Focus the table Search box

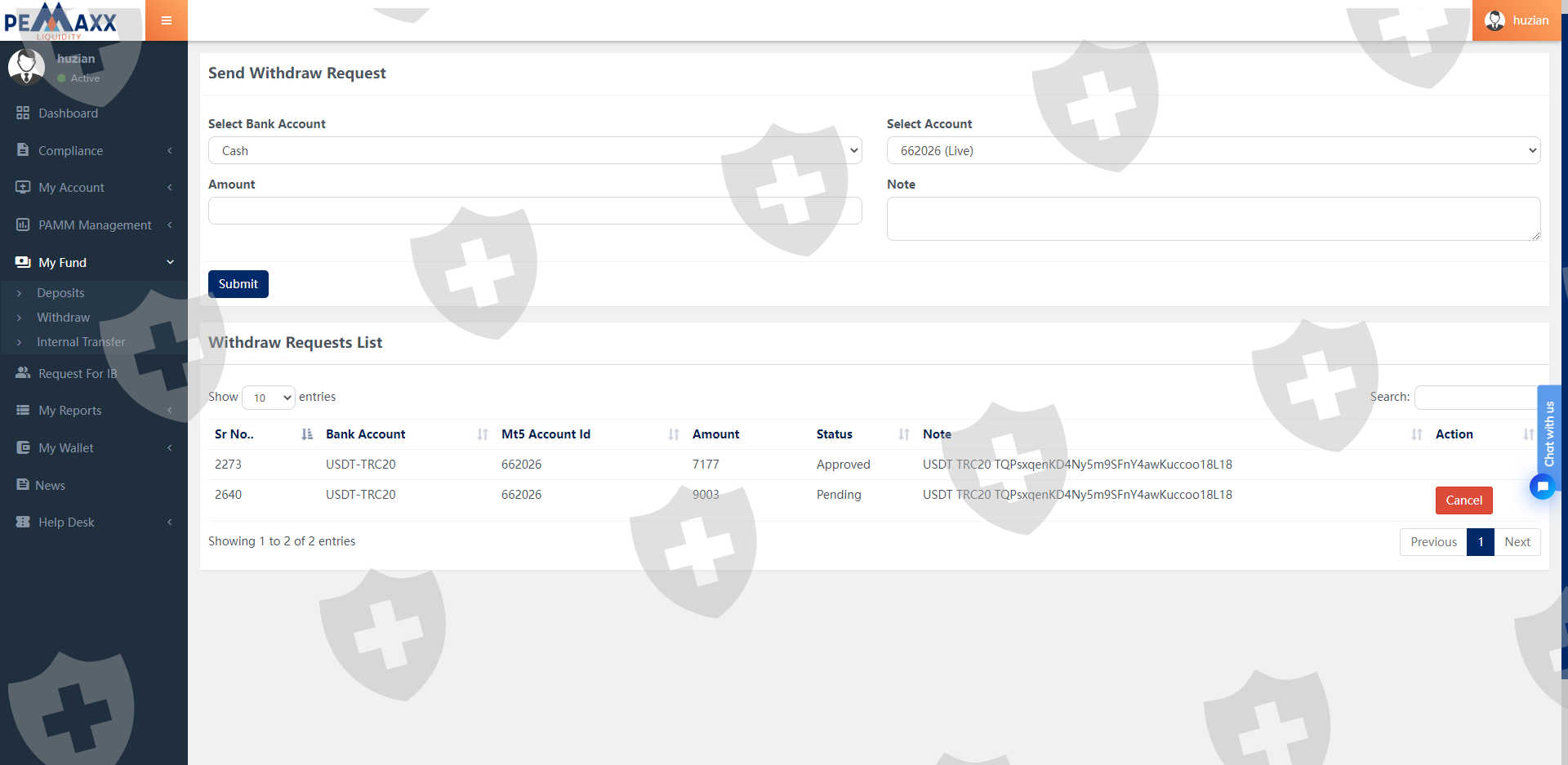click(x=1477, y=398)
